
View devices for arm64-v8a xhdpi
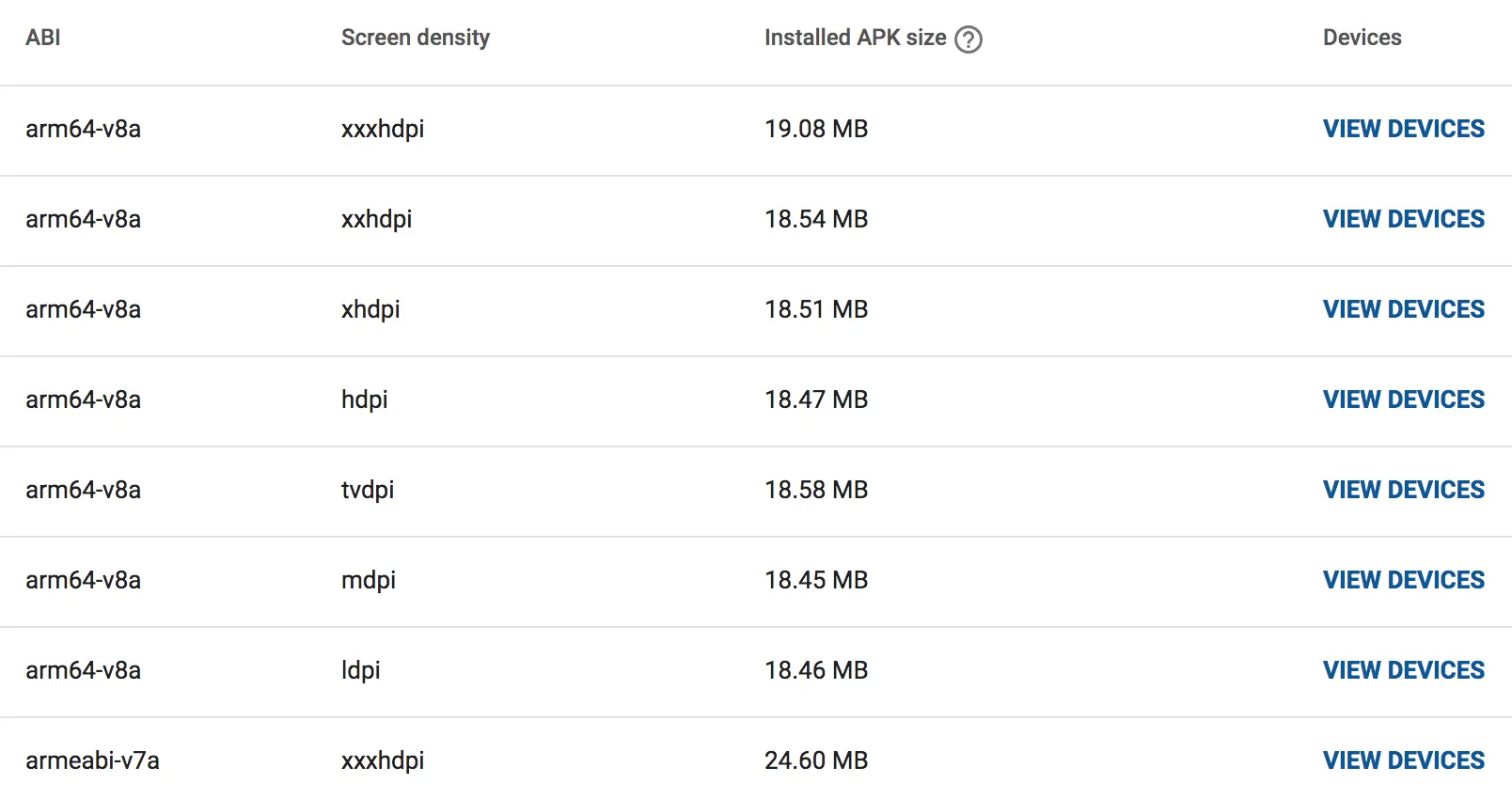pos(1403,309)
